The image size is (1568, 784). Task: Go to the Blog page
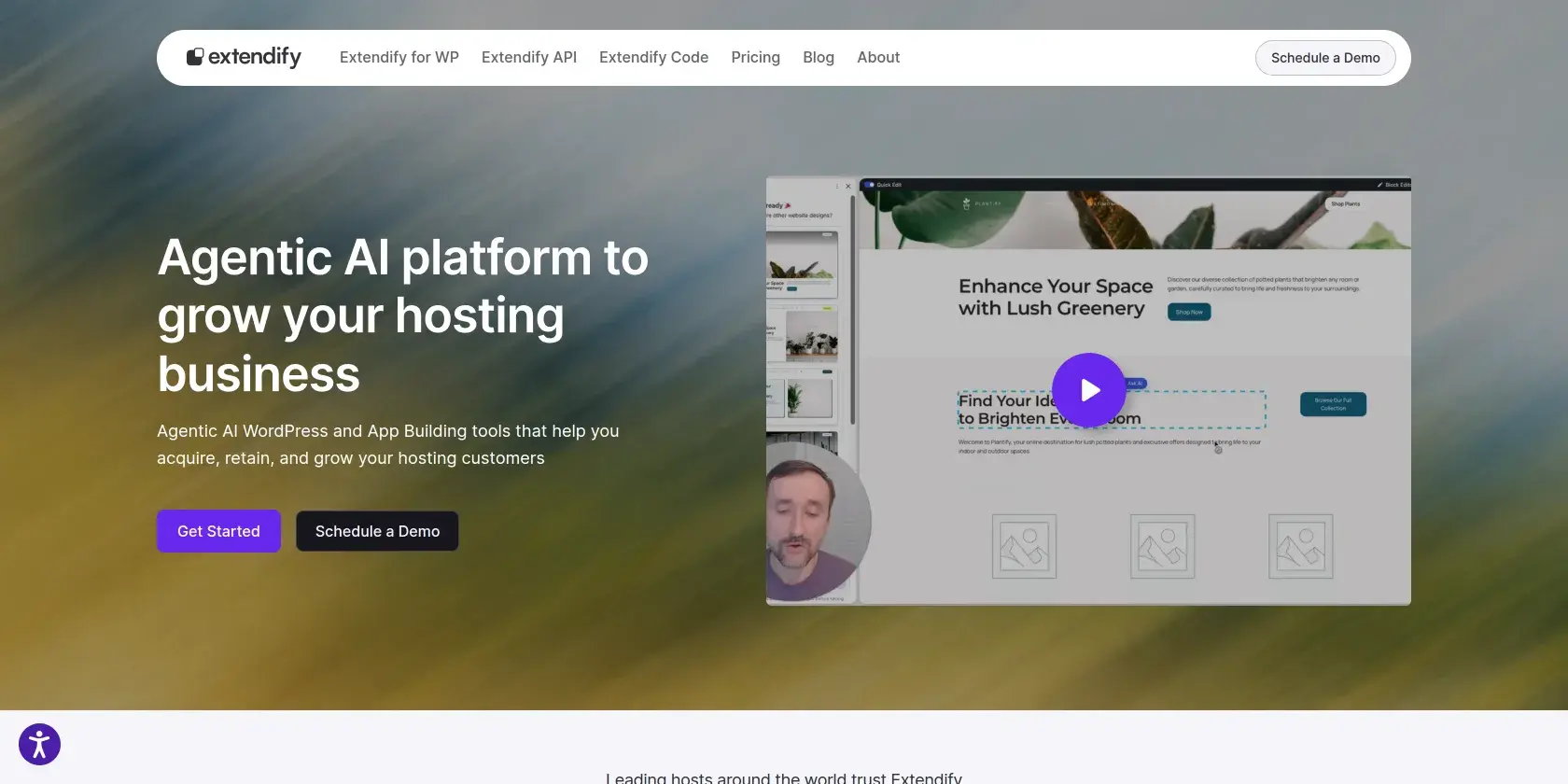[x=819, y=57]
